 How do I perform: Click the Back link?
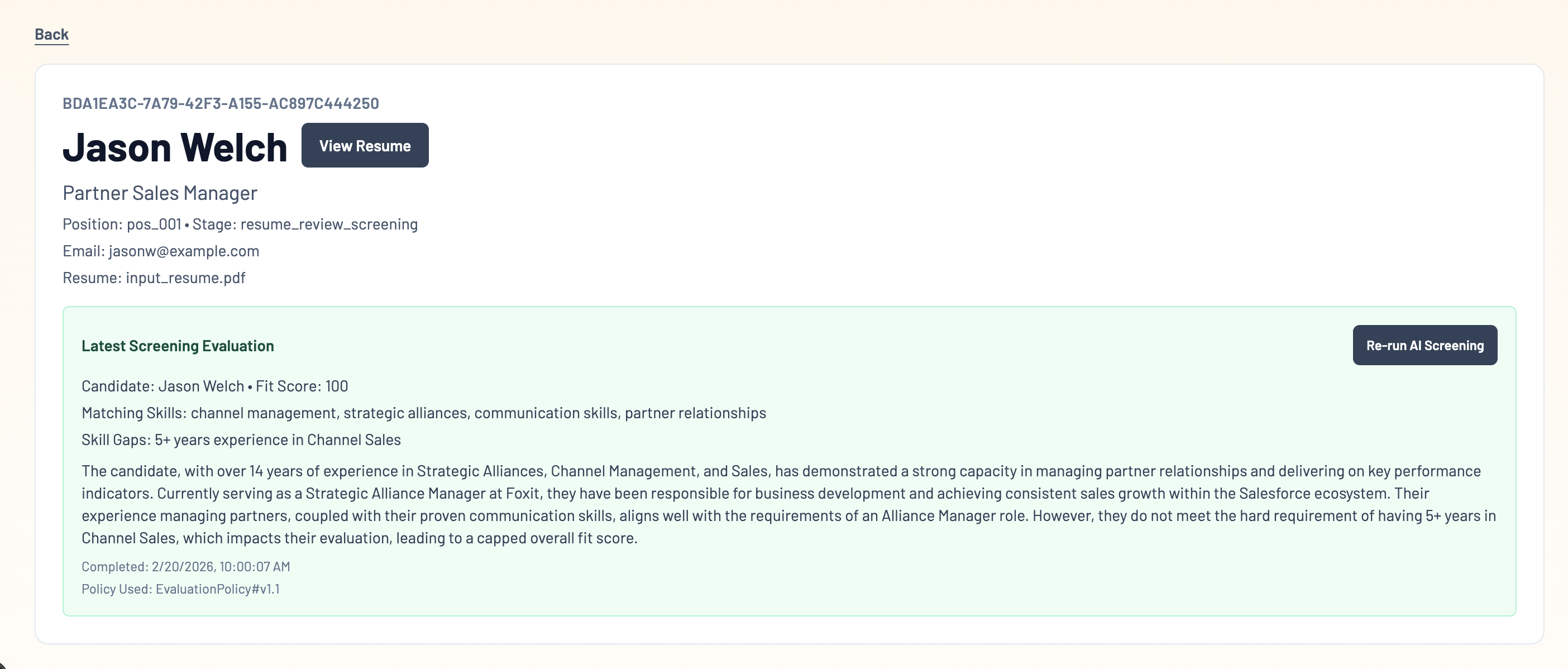pos(51,35)
